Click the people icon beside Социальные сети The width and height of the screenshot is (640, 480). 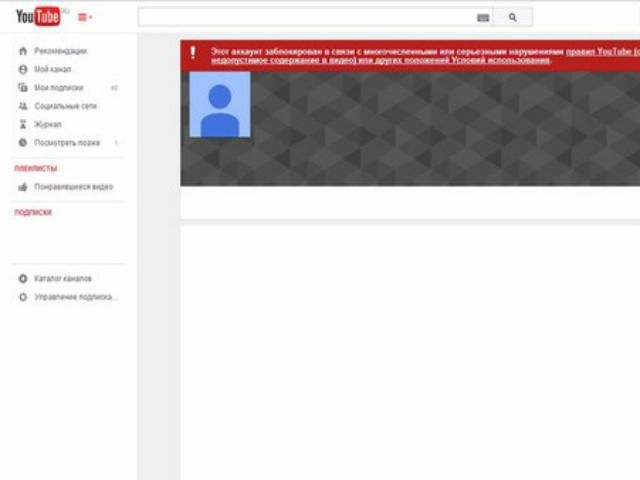(23, 106)
